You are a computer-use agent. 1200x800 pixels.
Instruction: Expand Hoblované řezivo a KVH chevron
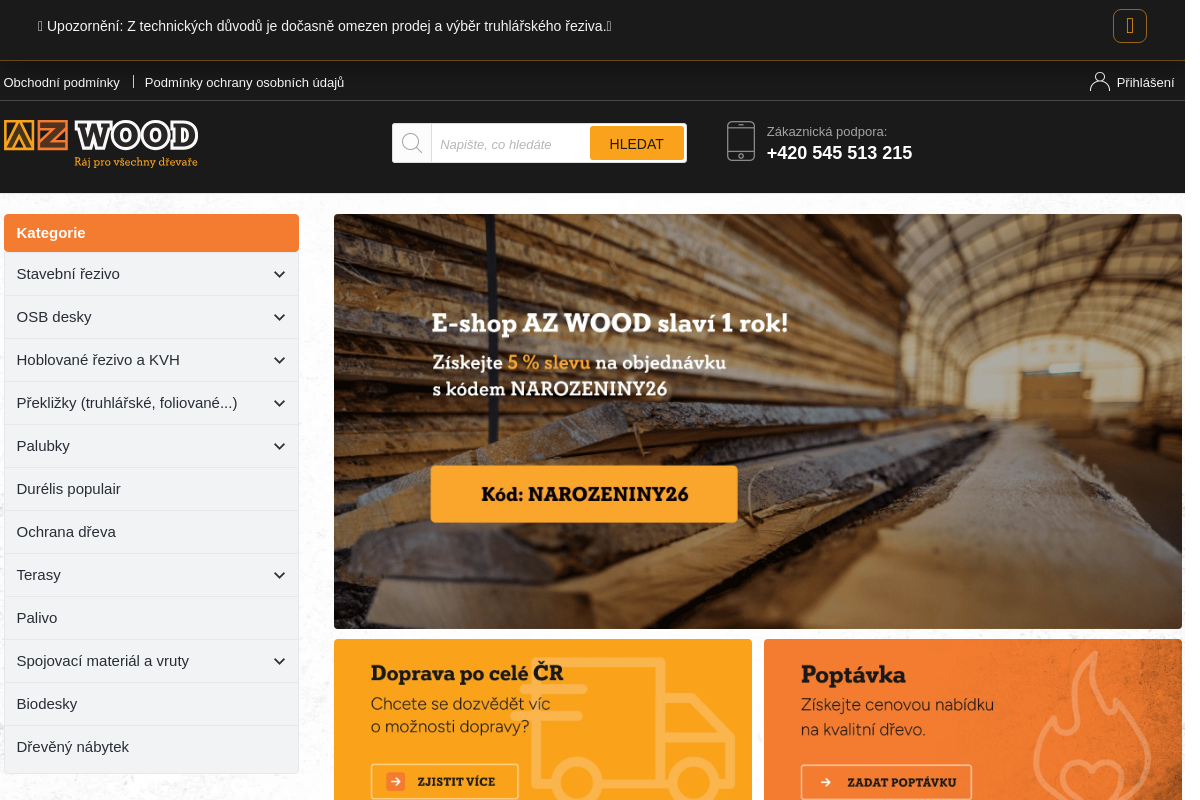279,360
